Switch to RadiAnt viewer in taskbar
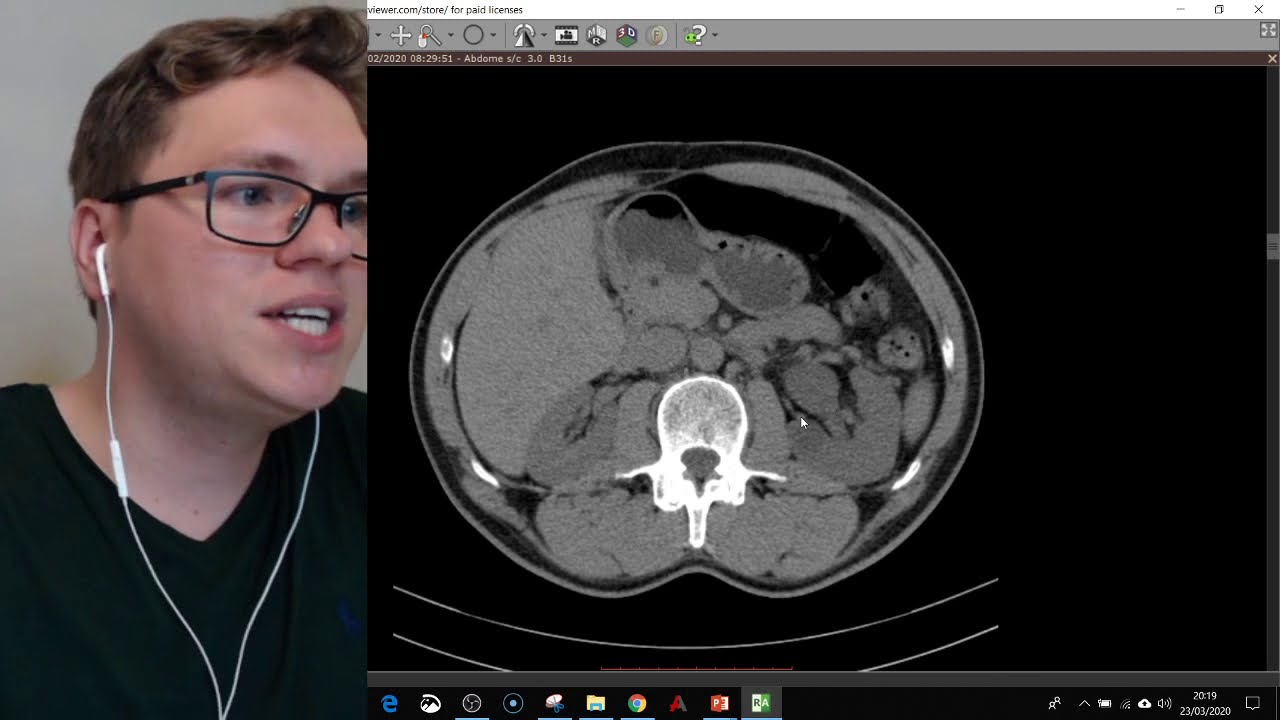 (761, 704)
